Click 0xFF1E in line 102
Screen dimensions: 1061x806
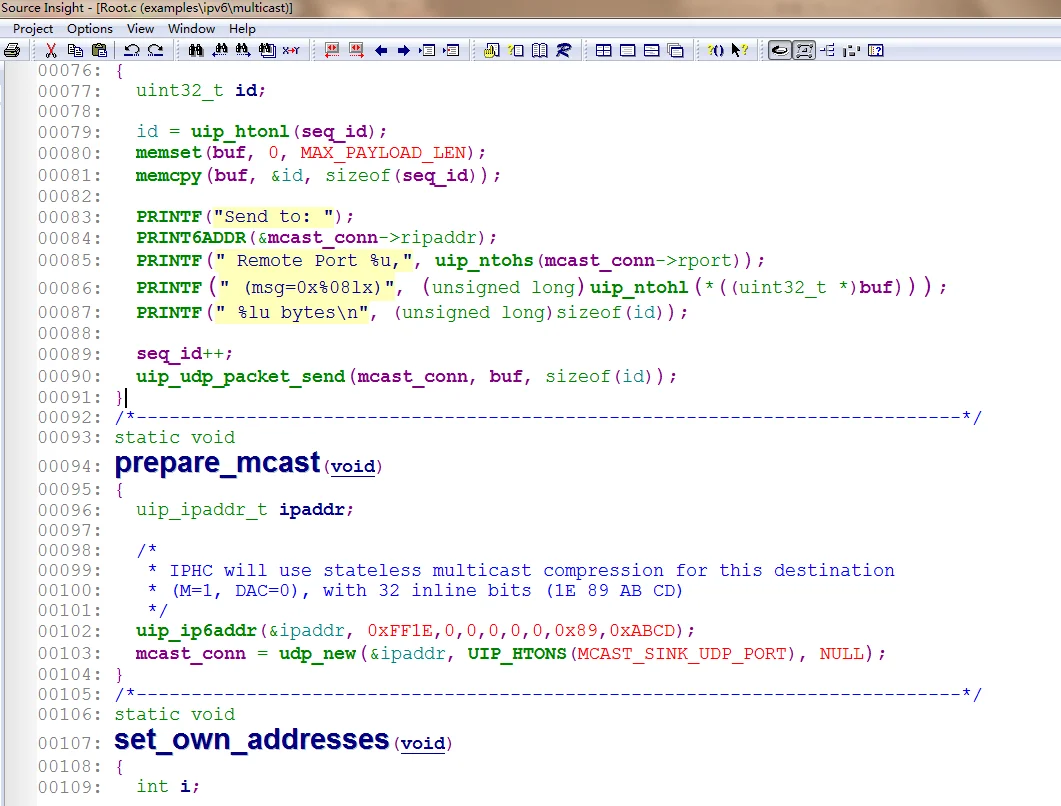pyautogui.click(x=400, y=631)
